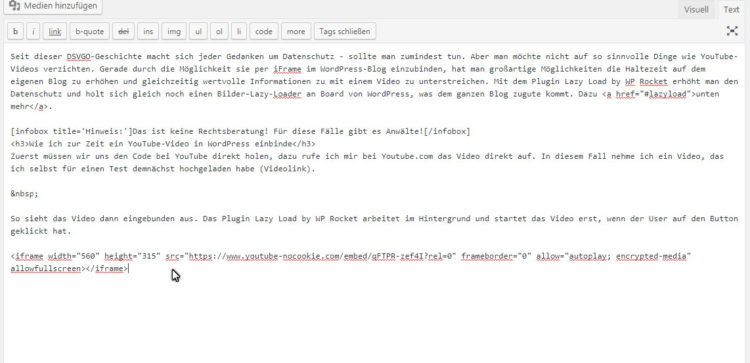Toggle distraction-free fullscreen writing icon

(x=732, y=31)
